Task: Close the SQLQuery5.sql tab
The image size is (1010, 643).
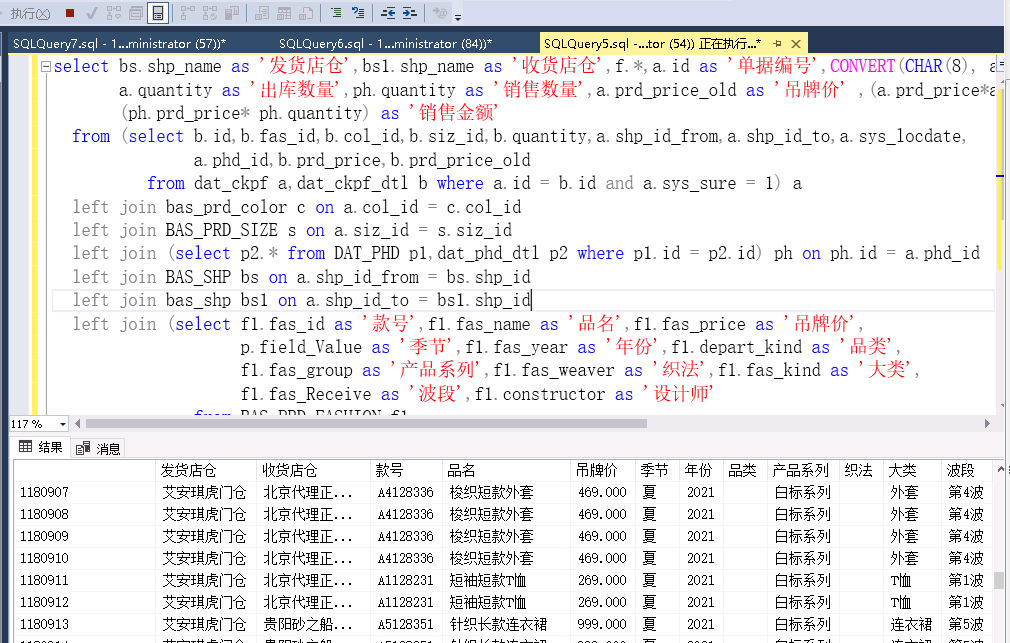Action: pos(796,44)
